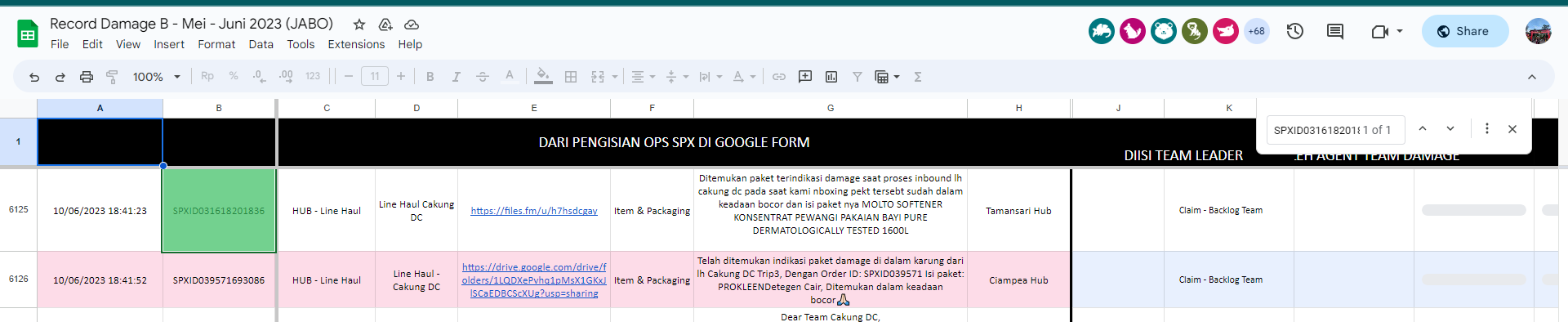
Task: Open horizontal align dropdown
Action: pos(644,77)
